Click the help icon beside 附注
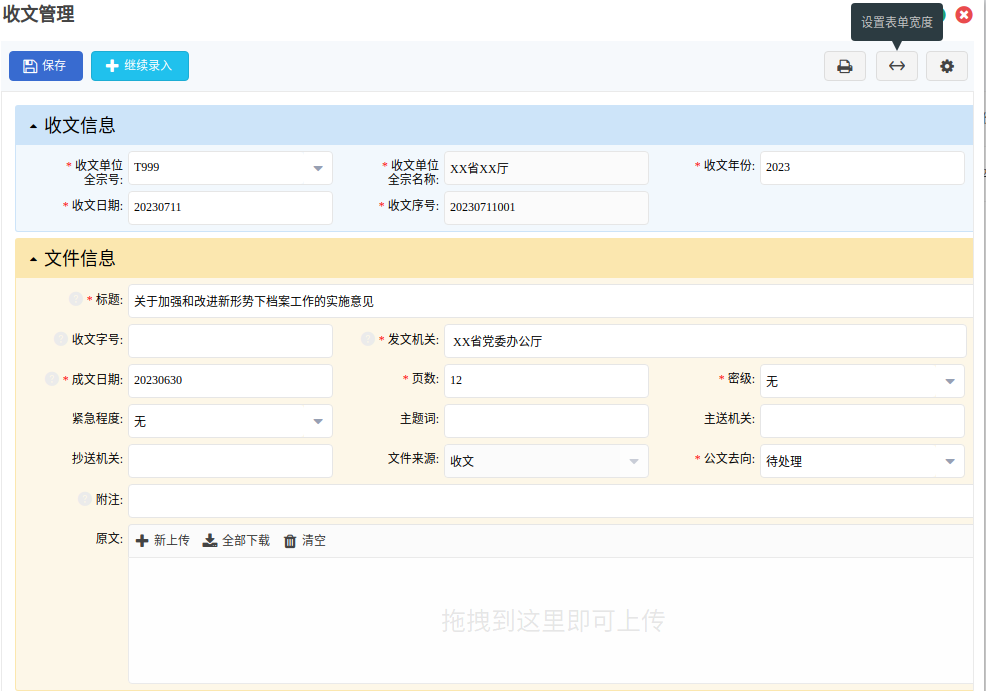Screen dimensions: 986x691 click(x=84, y=499)
